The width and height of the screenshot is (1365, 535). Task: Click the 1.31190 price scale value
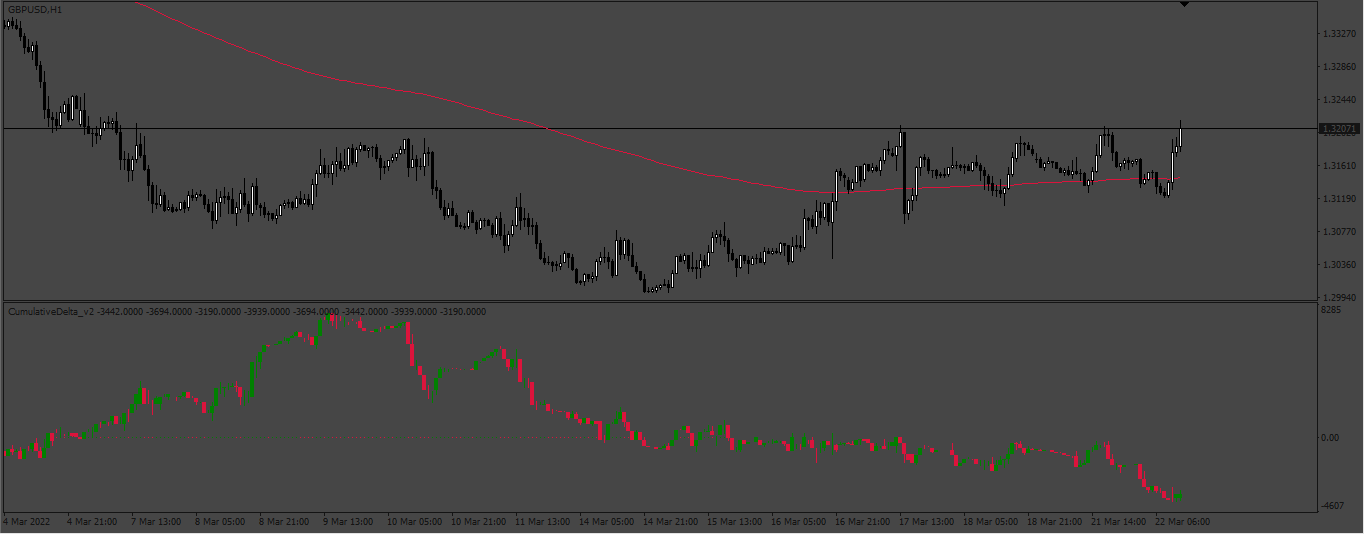1338,199
